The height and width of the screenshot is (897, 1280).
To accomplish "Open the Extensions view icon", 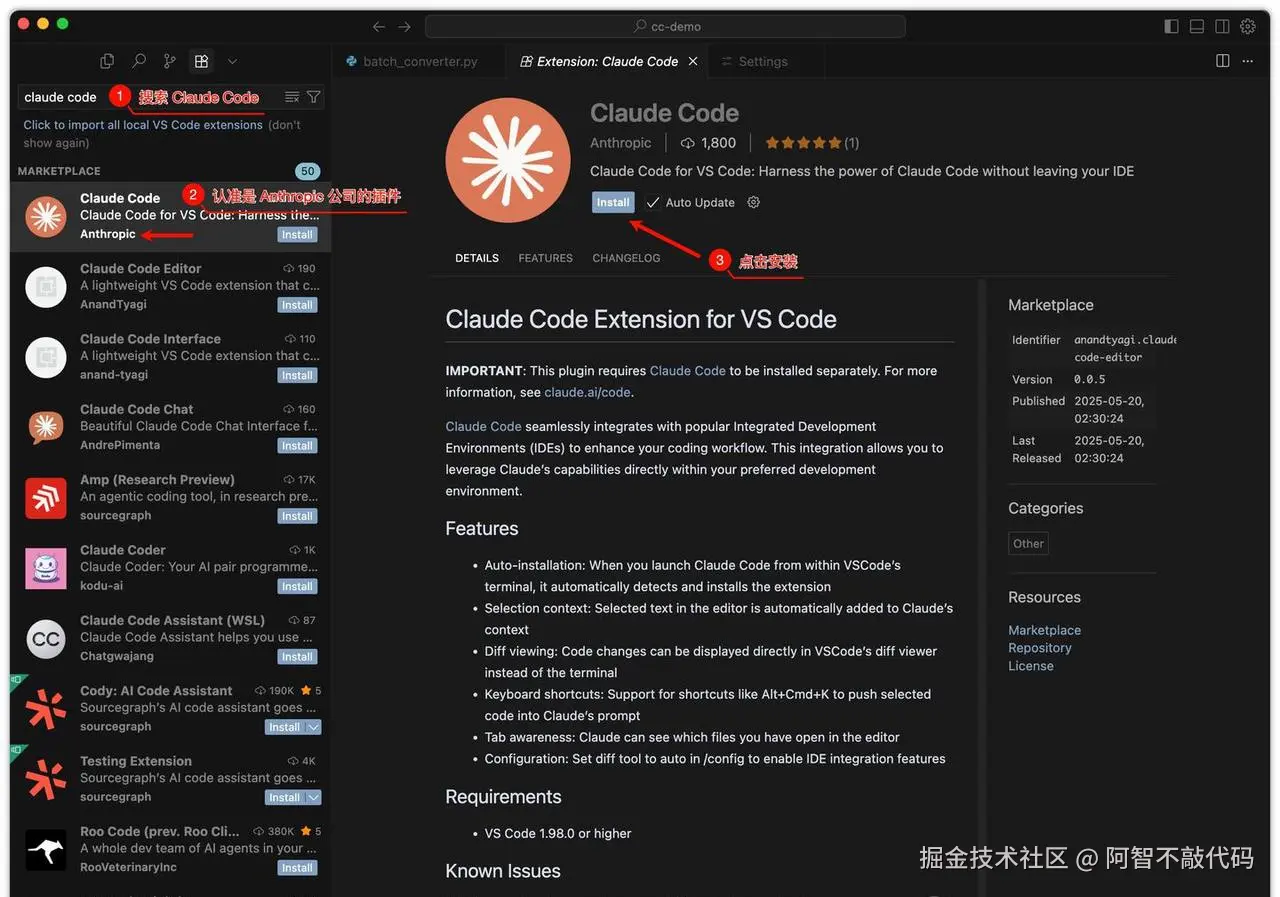I will (202, 61).
